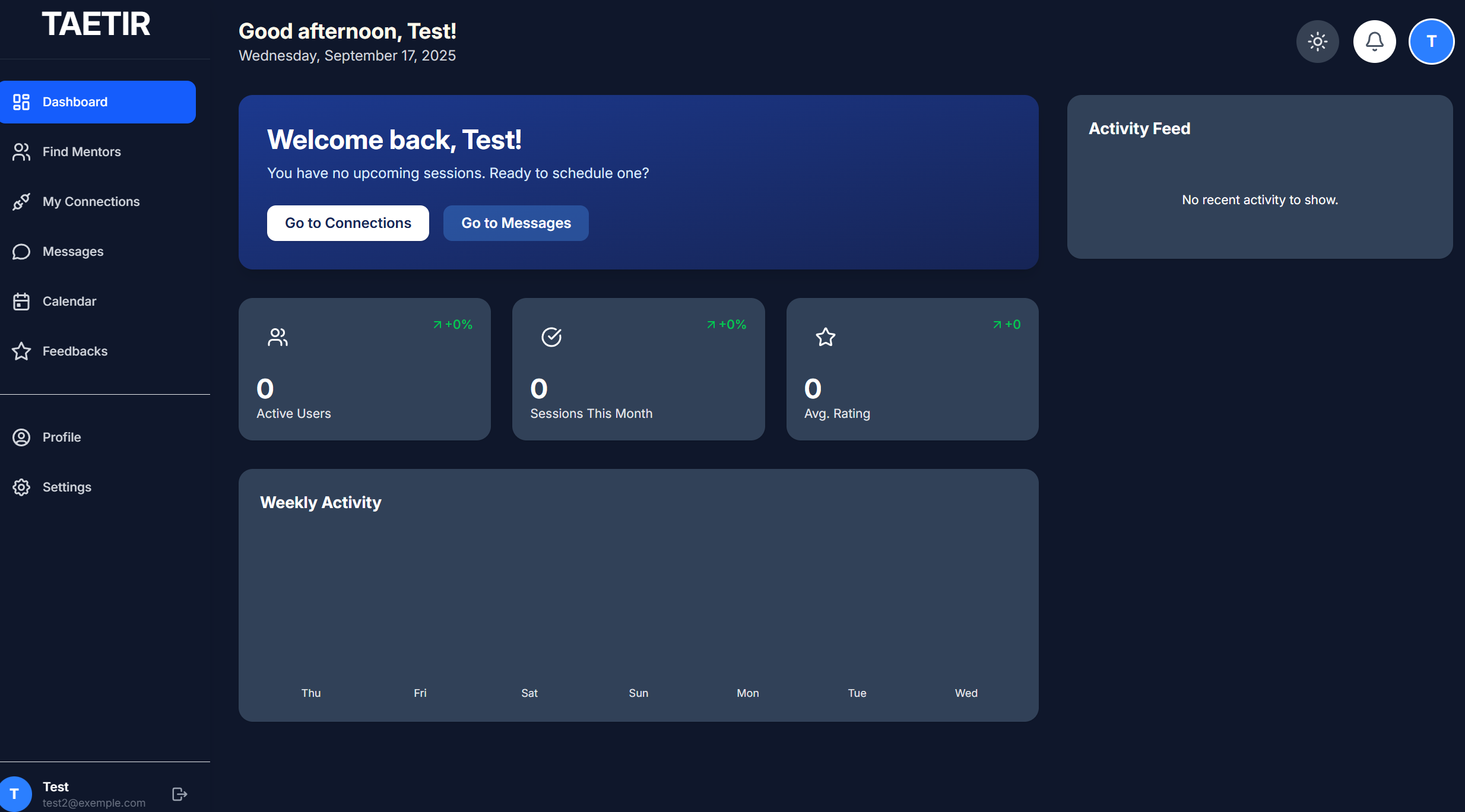Open the Settings gear icon
This screenshot has height=812, width=1465.
[x=21, y=487]
